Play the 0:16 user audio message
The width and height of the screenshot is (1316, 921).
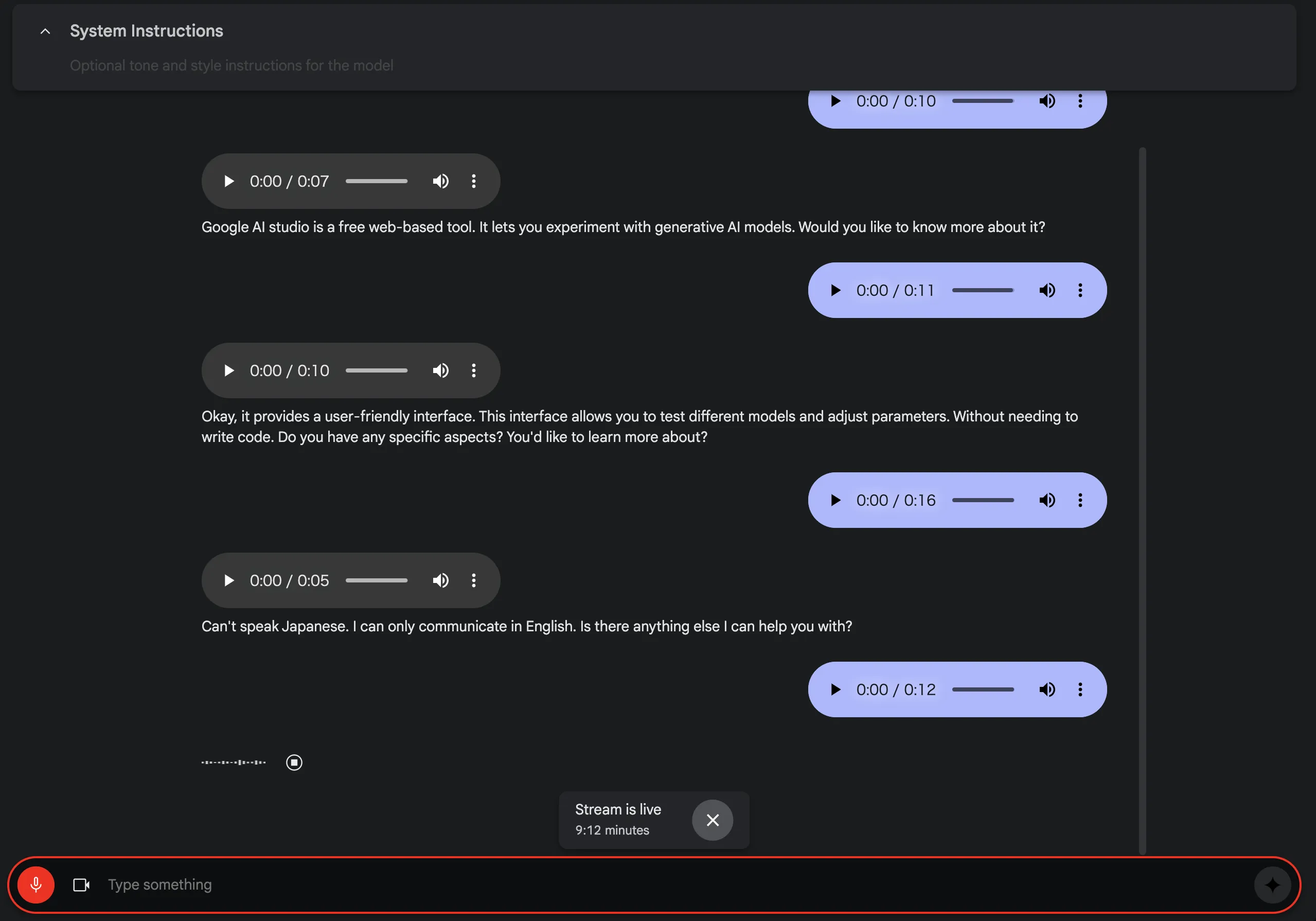[x=835, y=500]
